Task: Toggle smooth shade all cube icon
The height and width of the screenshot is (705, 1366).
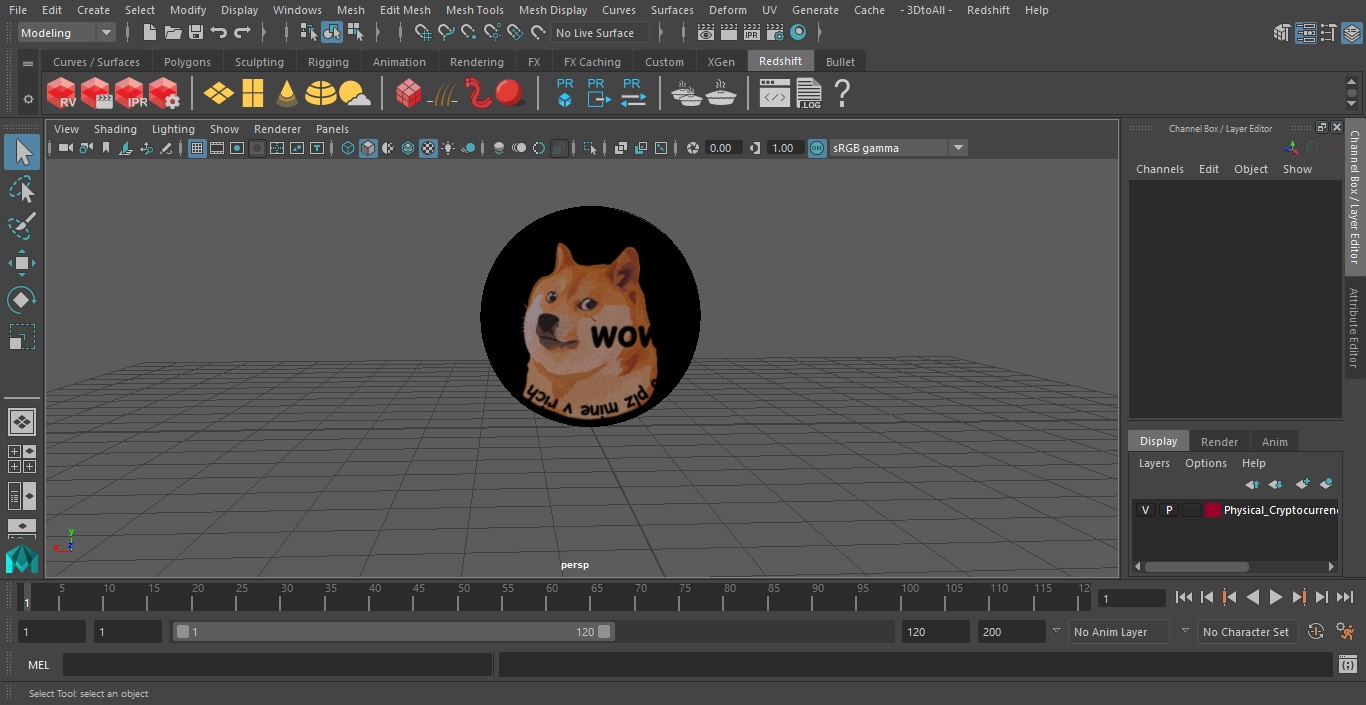Action: (x=368, y=148)
